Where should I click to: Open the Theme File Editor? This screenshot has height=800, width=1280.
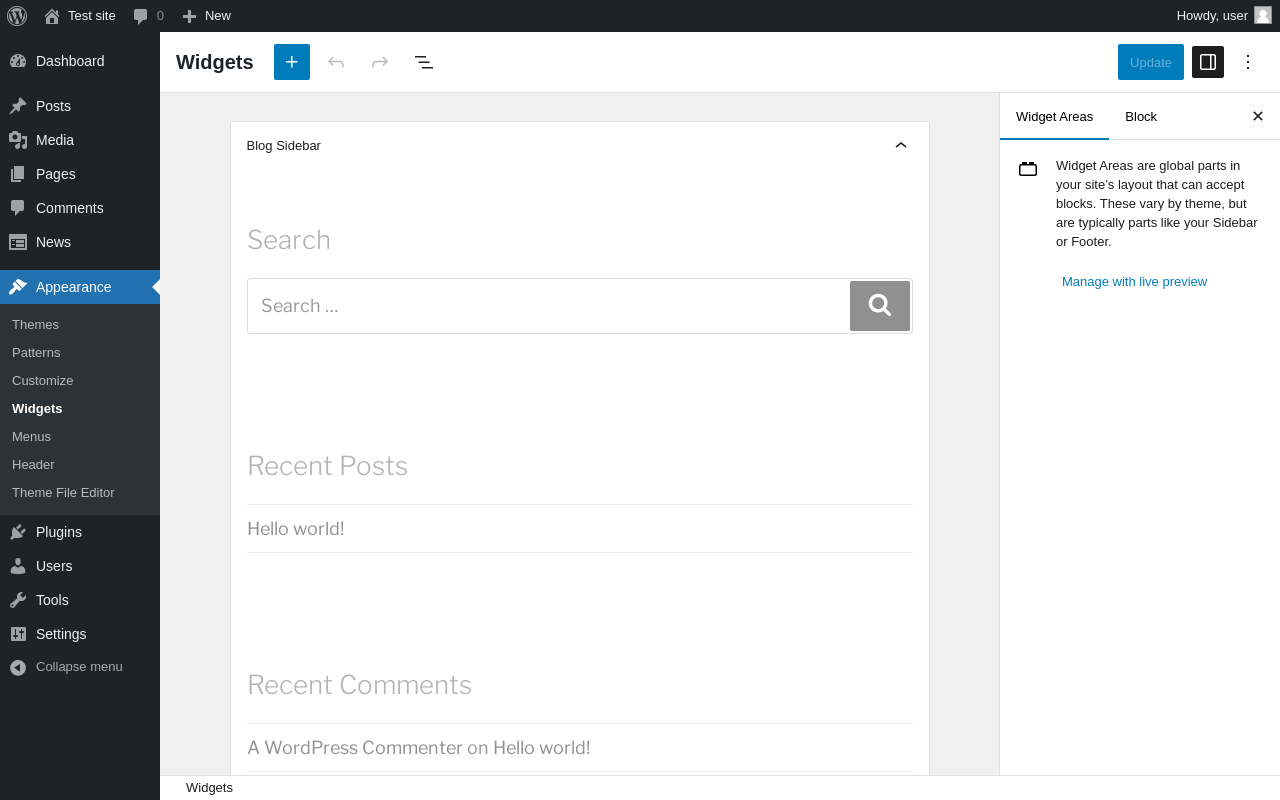pyautogui.click(x=63, y=493)
